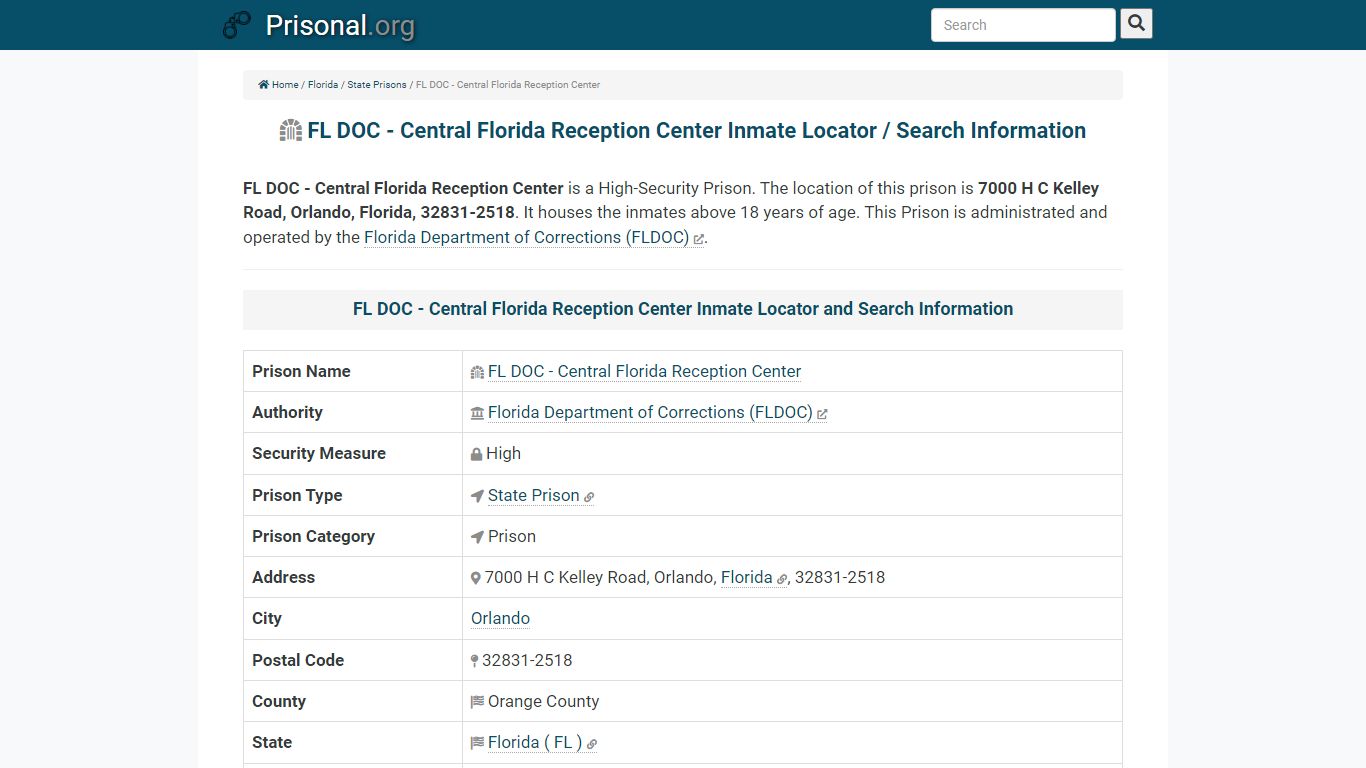Select the 32831-2518 postal code value

click(x=527, y=660)
